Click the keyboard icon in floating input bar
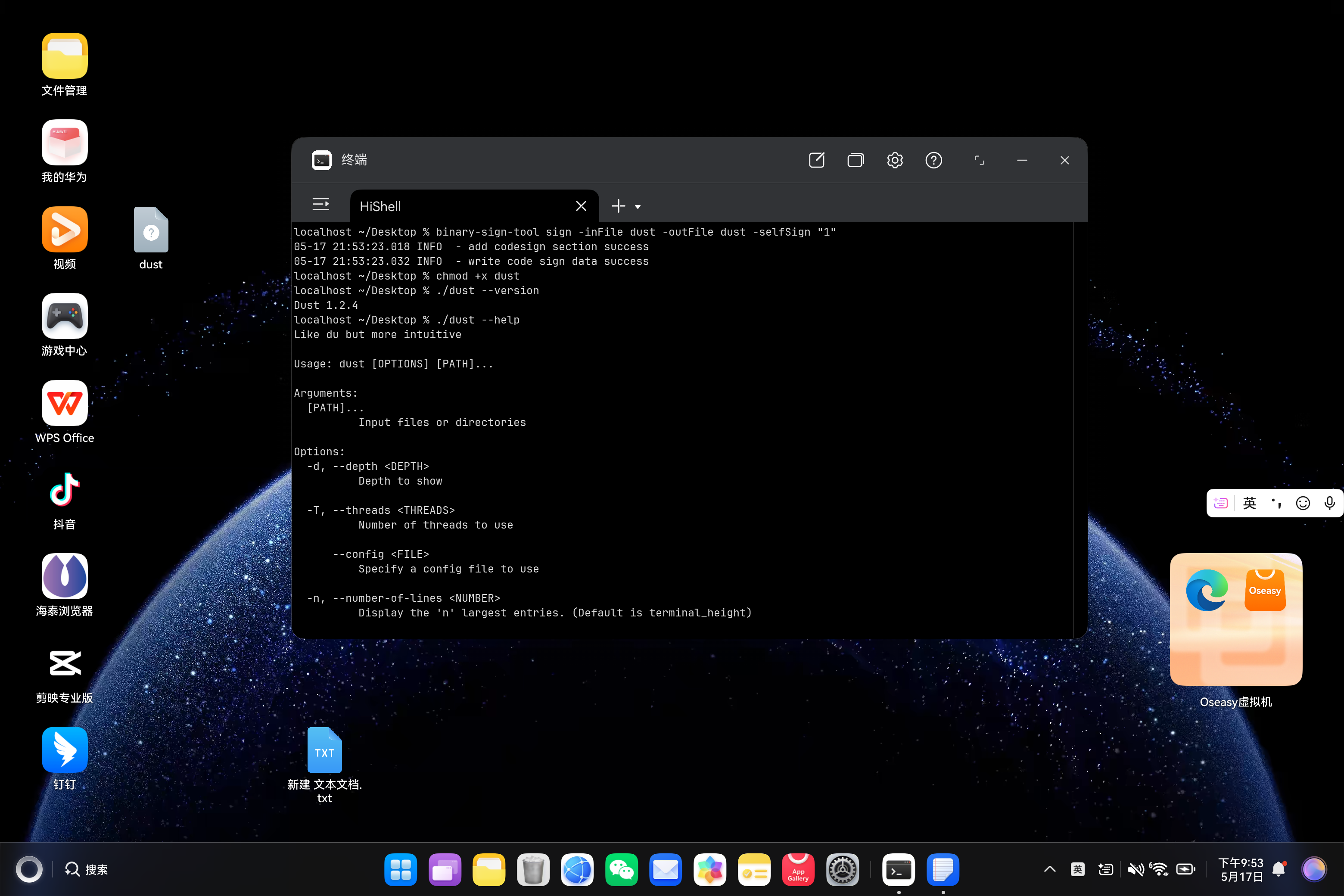The height and width of the screenshot is (896, 1344). (x=1220, y=503)
